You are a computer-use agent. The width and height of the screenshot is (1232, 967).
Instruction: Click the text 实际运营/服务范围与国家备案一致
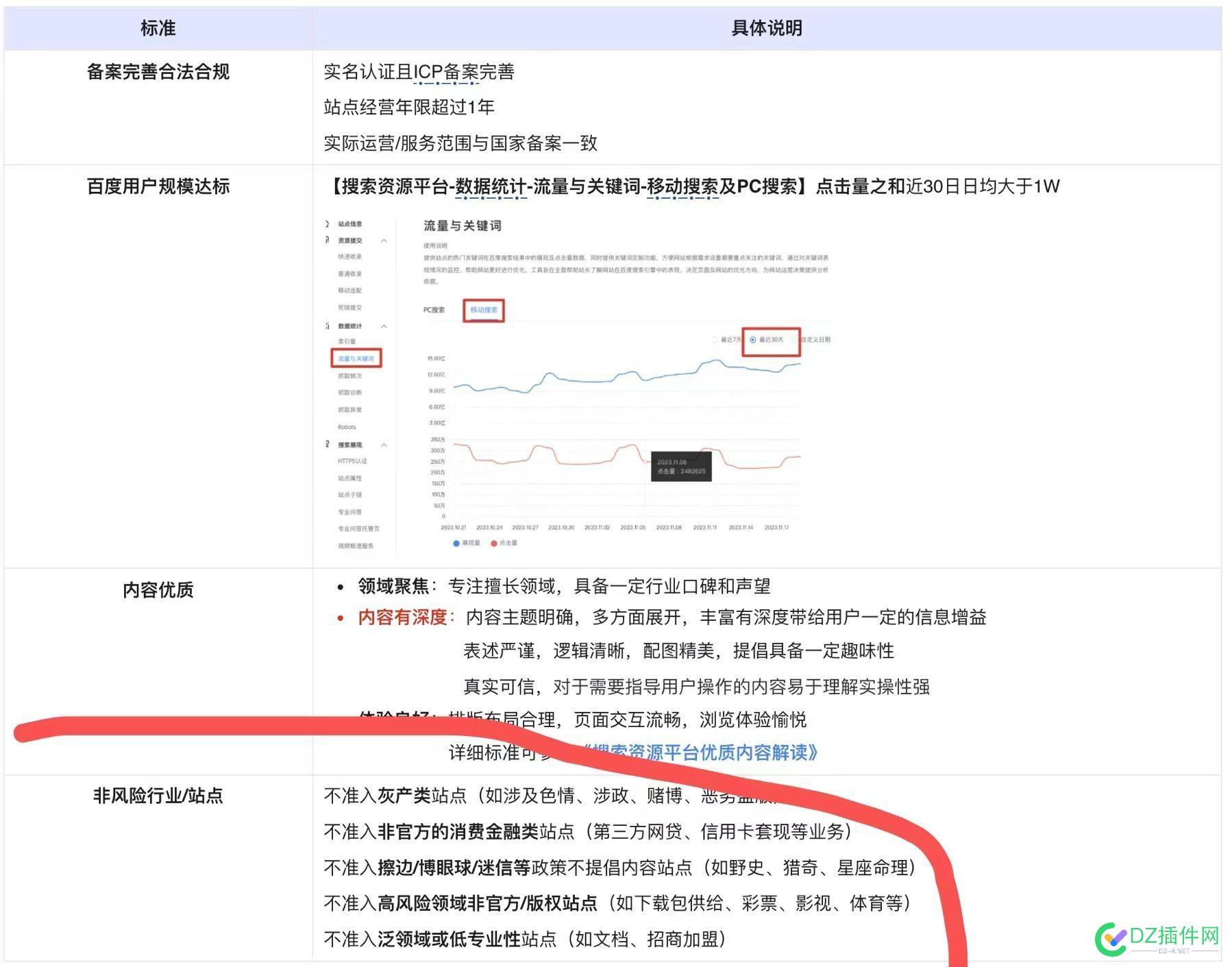[460, 143]
